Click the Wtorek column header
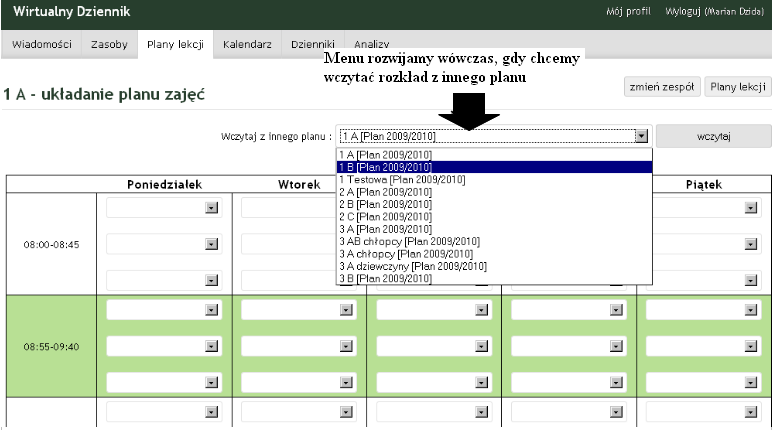773x430 pixels. (299, 184)
